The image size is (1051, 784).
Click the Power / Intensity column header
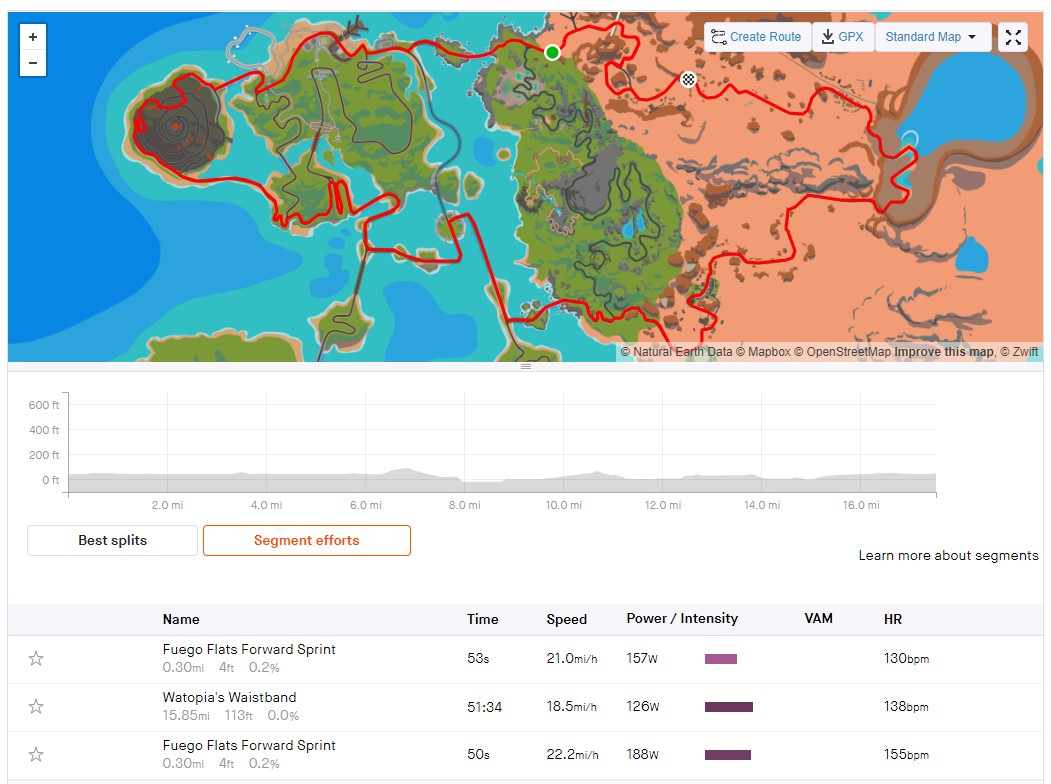coord(682,618)
